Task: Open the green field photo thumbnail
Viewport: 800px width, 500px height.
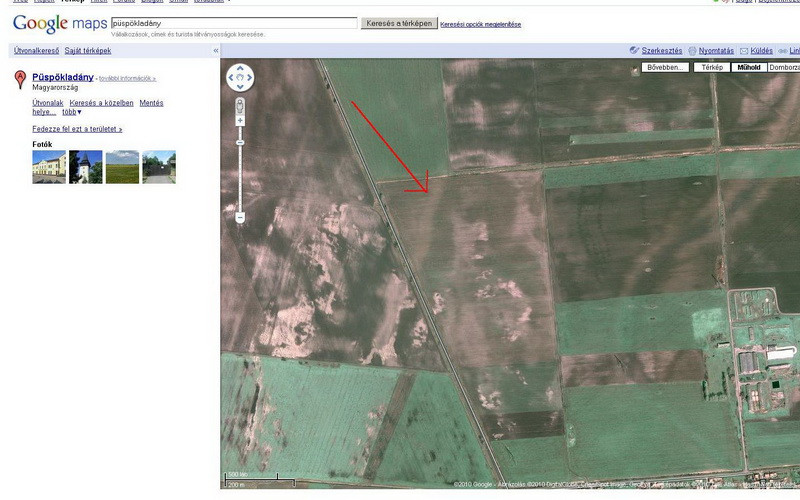Action: click(x=122, y=167)
